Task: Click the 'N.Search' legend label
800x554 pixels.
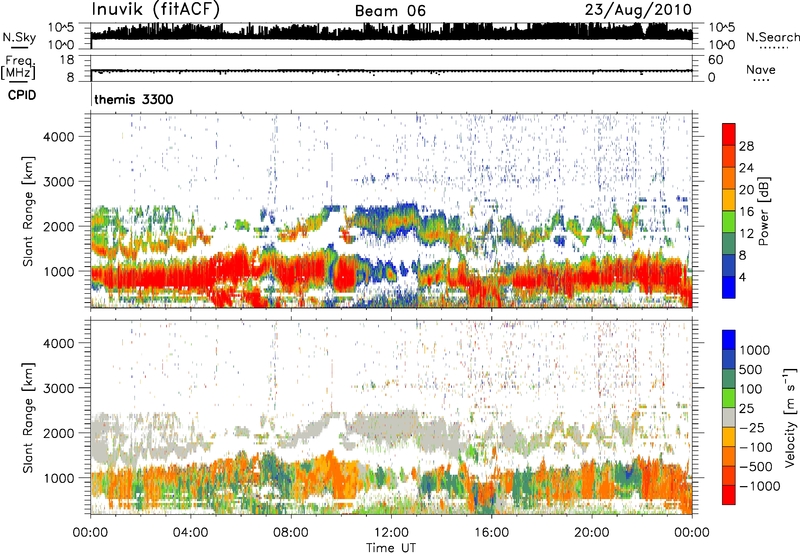Action: click(x=772, y=37)
